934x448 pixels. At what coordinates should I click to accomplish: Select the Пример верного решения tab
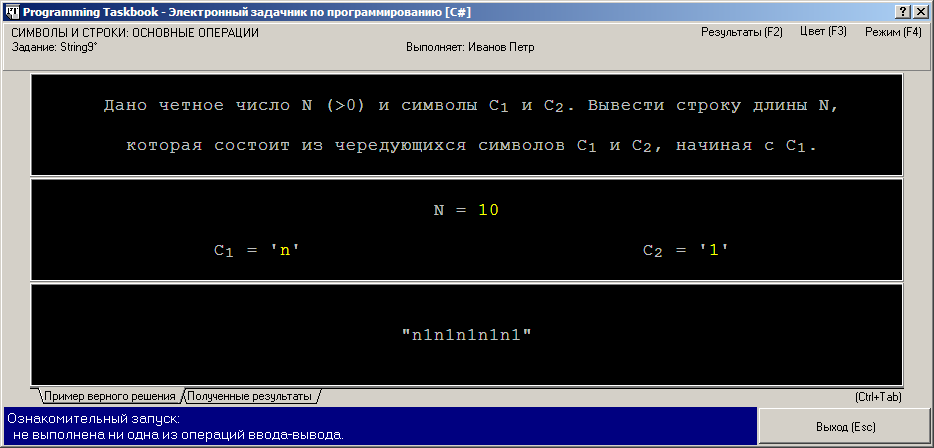(109, 396)
